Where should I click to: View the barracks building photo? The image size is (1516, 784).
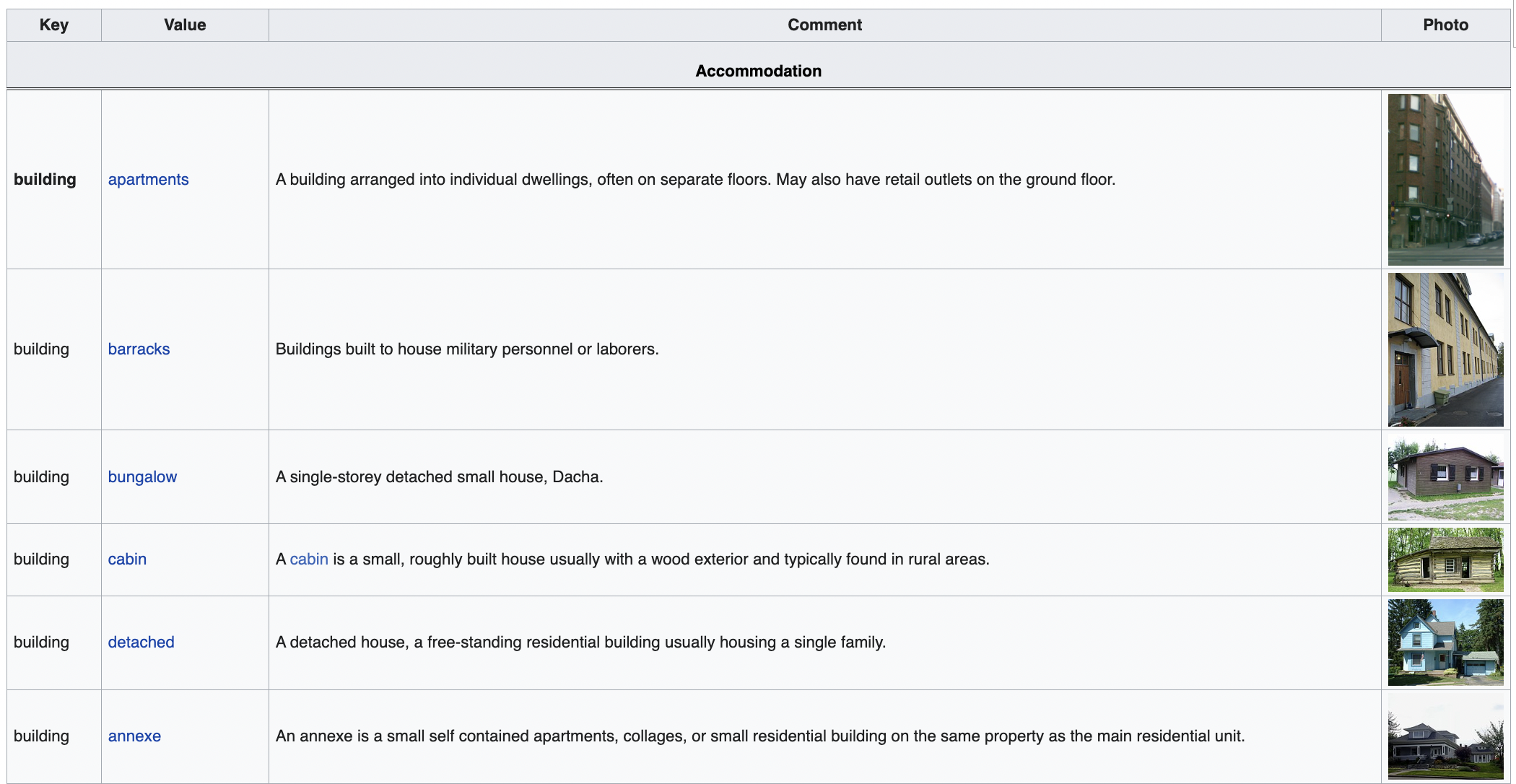tap(1445, 349)
